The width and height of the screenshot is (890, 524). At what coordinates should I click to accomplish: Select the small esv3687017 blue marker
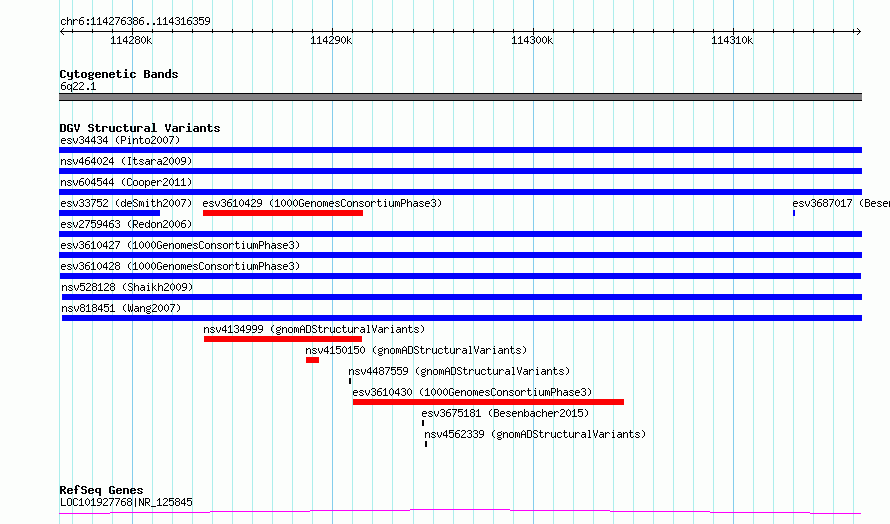pos(794,213)
